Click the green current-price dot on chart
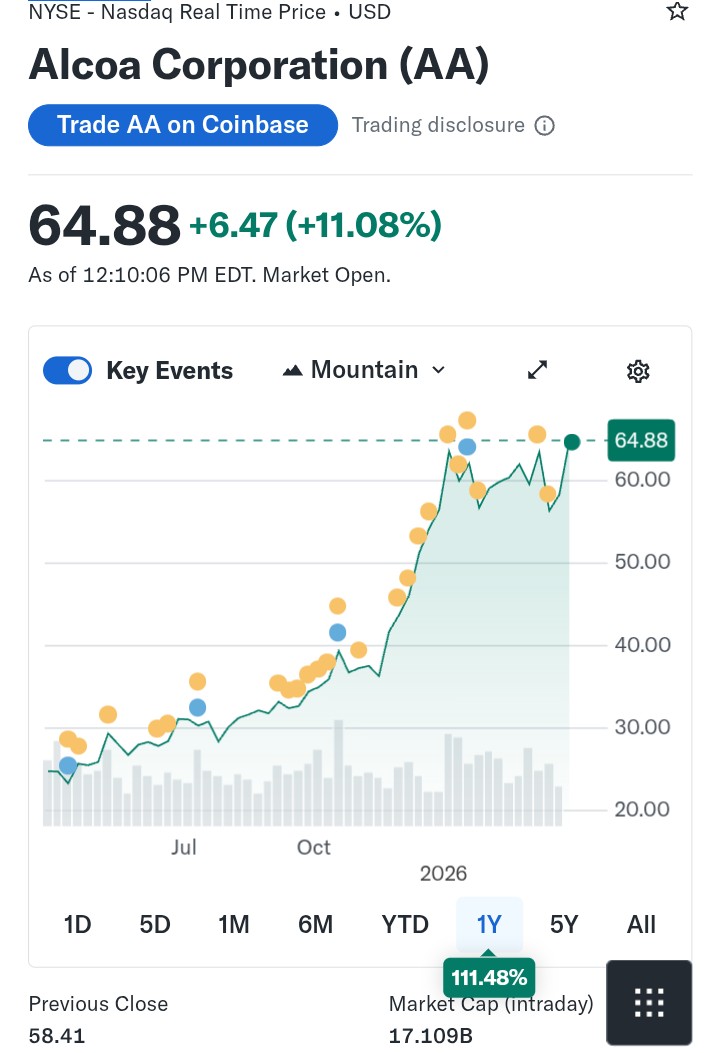 tap(572, 442)
